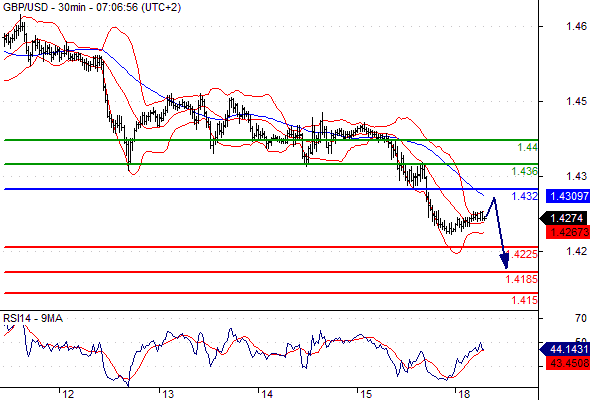This screenshot has width=590, height=400.
Task: Click the 1.46 price axis label
Action: pos(576,26)
